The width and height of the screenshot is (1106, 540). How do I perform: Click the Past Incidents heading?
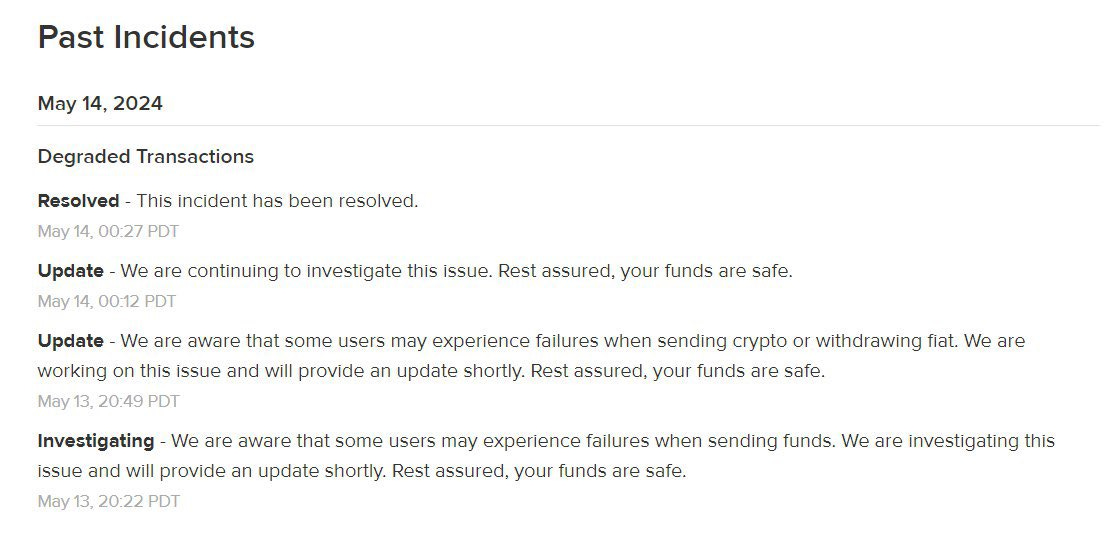(146, 38)
